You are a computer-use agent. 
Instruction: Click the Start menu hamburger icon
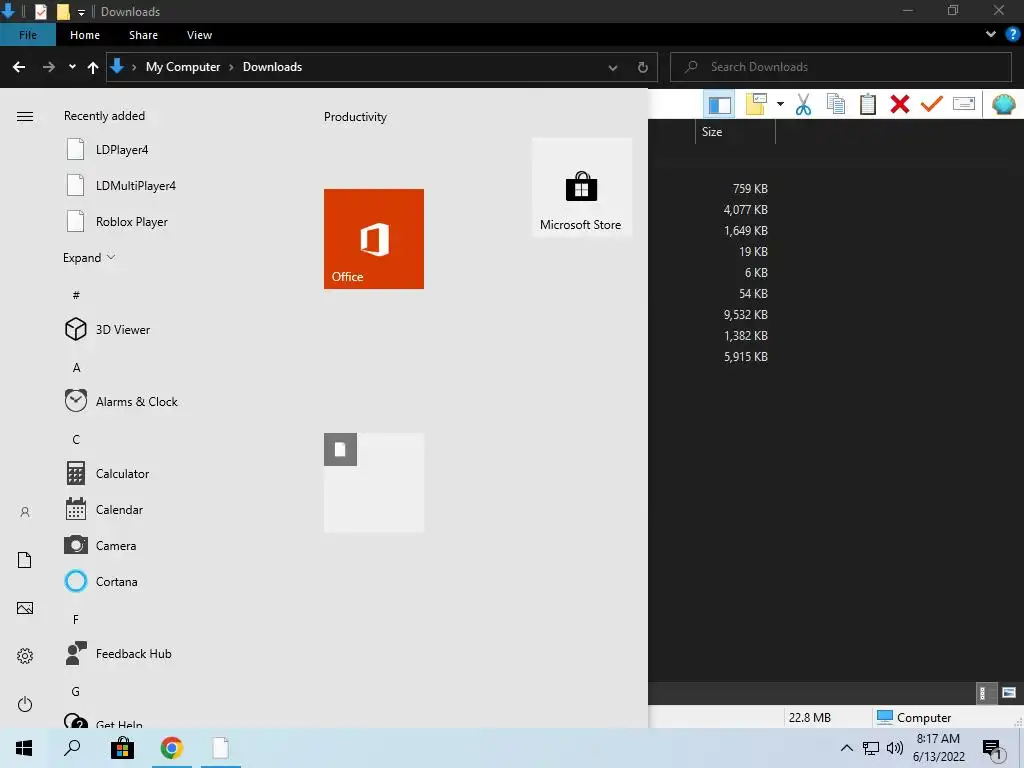(25, 116)
